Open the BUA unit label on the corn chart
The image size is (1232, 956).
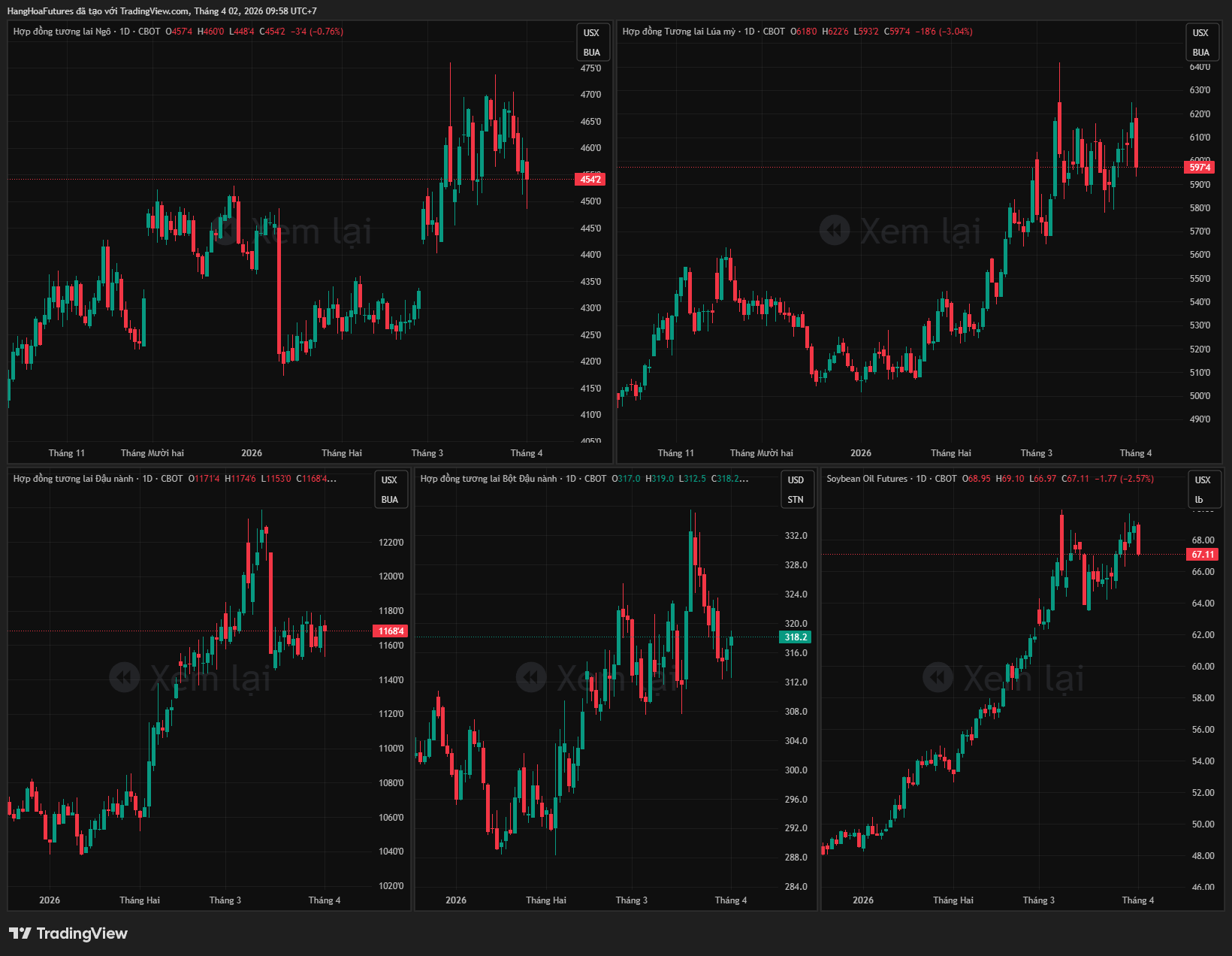coord(592,53)
